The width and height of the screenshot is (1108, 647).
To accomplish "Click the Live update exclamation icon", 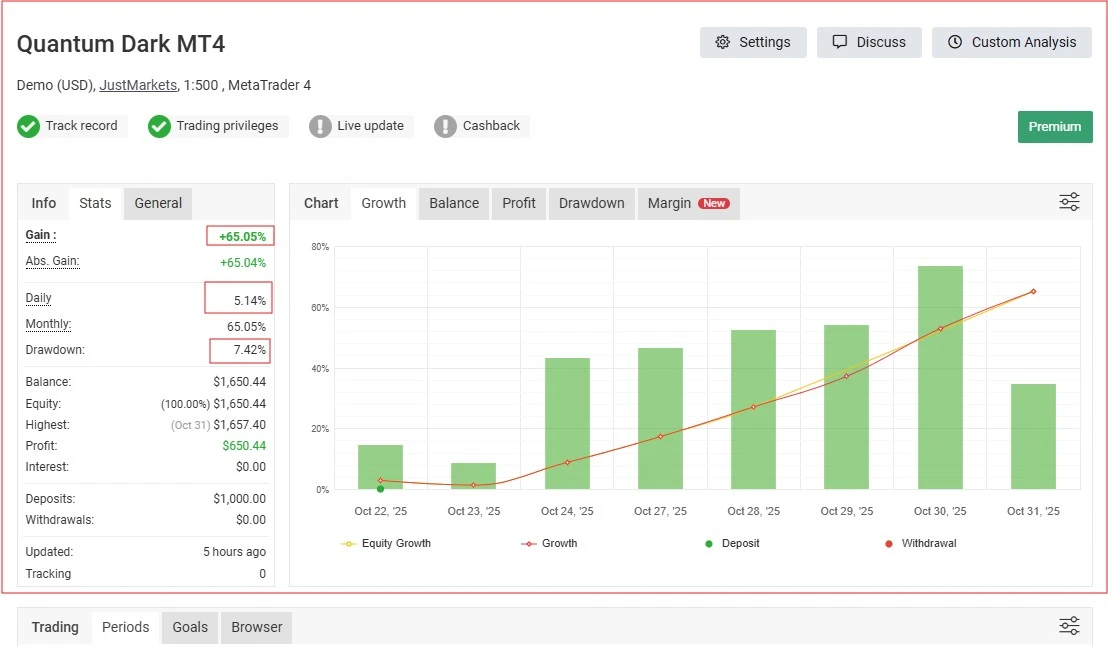I will click(320, 127).
